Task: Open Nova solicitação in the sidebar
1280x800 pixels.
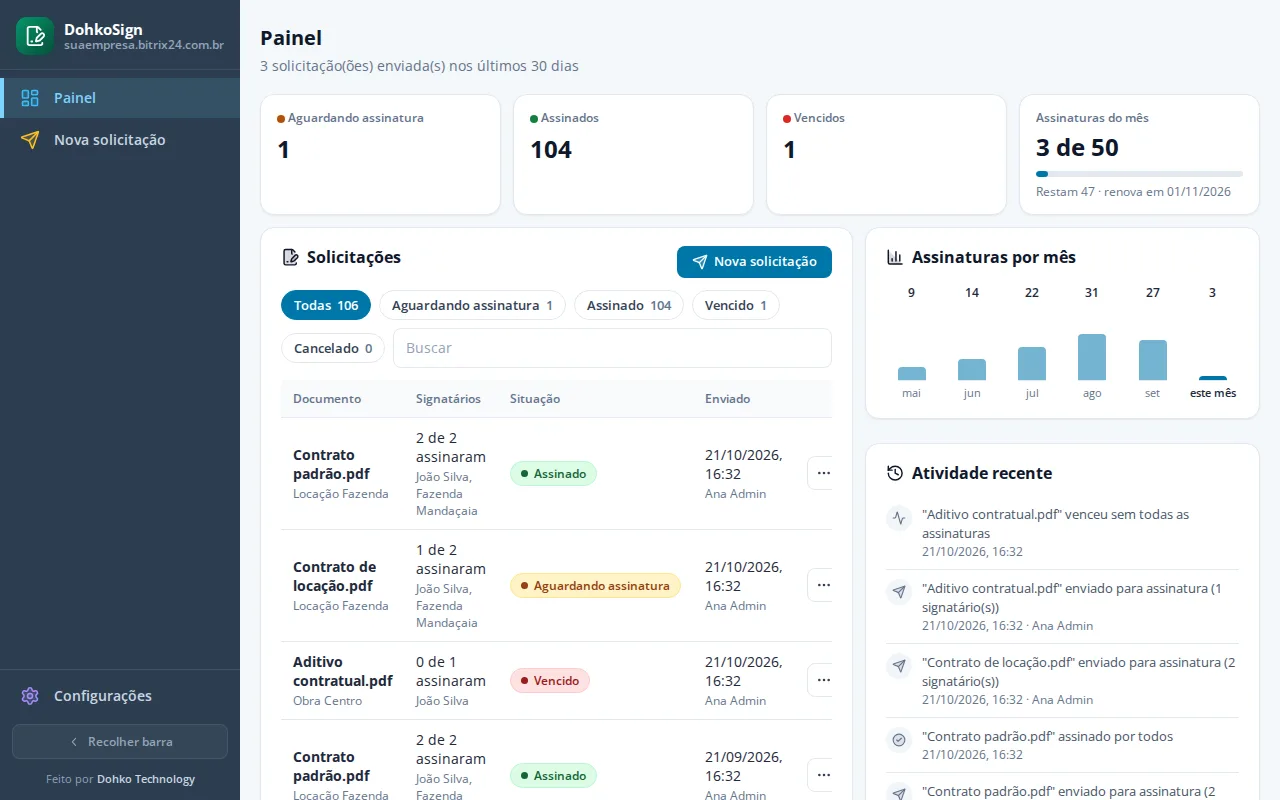Action: coord(120,140)
